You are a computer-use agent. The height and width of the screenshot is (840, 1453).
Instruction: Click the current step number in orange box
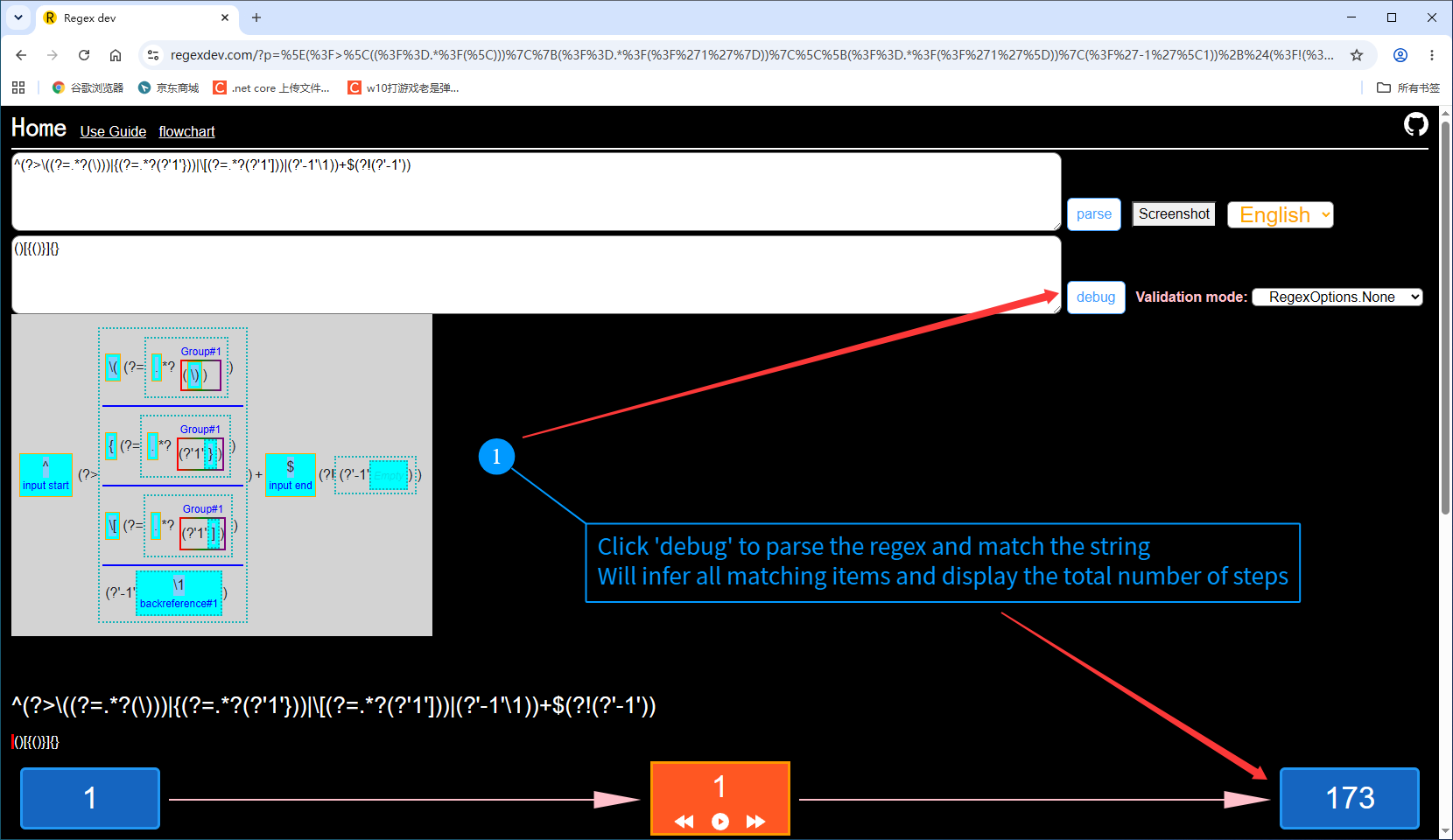[x=719, y=787]
